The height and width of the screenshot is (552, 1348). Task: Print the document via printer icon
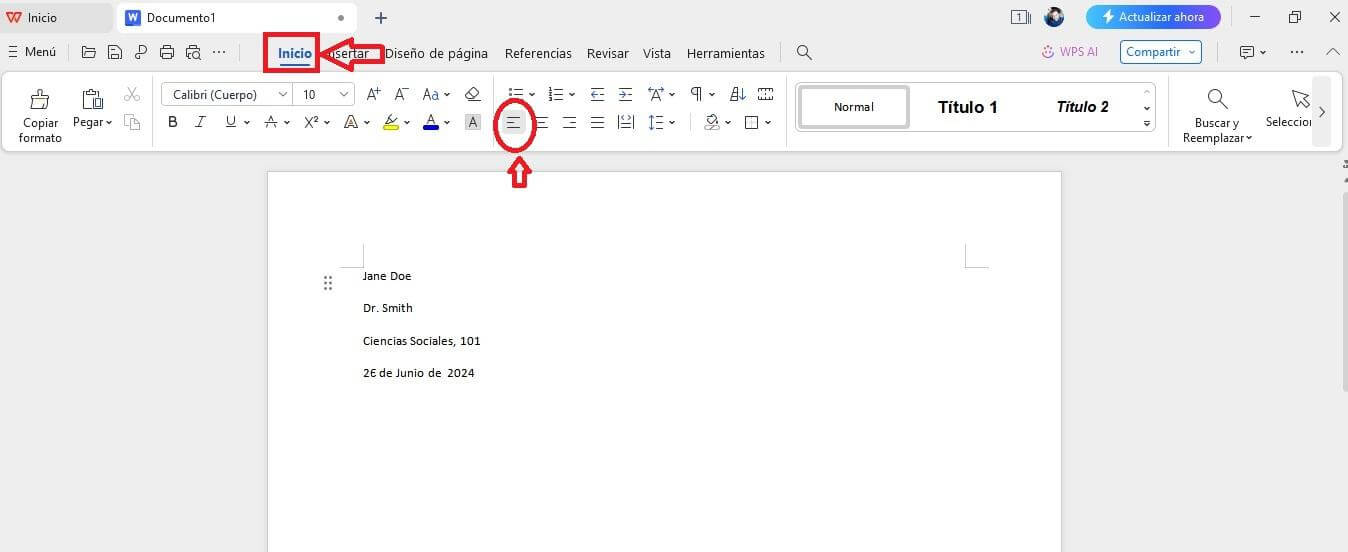point(167,52)
